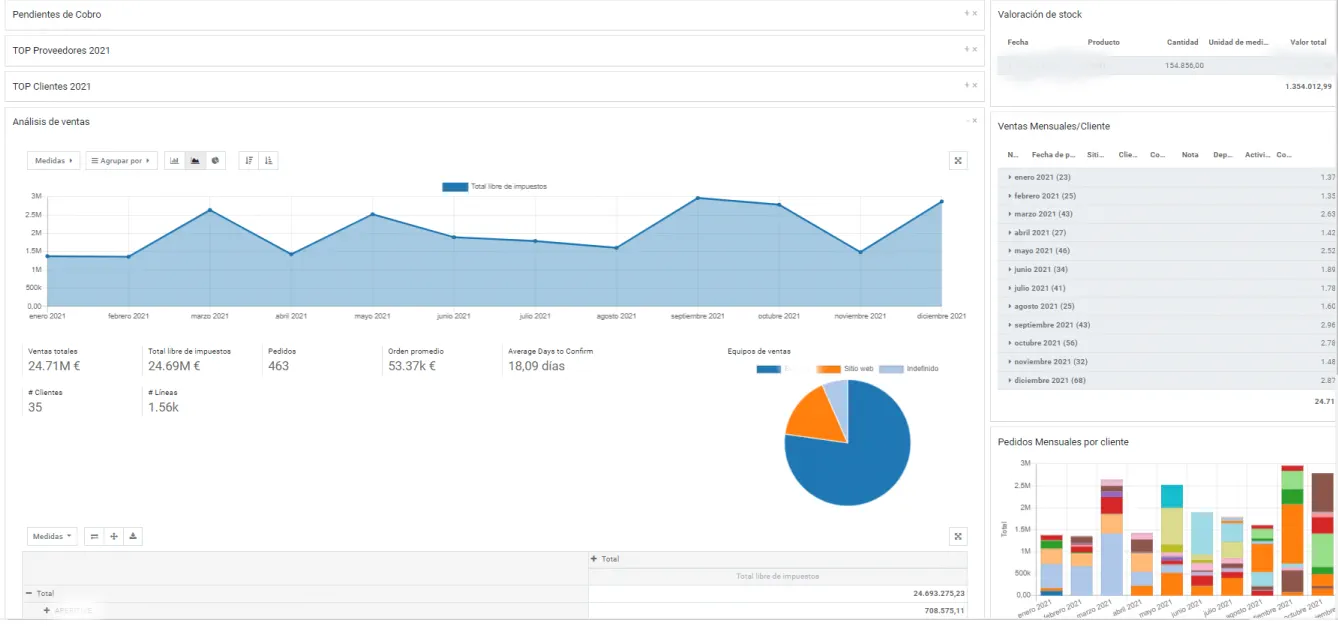Viewport: 1338px width, 626px height.
Task: Sort the chart in descending order
Action: 249,160
